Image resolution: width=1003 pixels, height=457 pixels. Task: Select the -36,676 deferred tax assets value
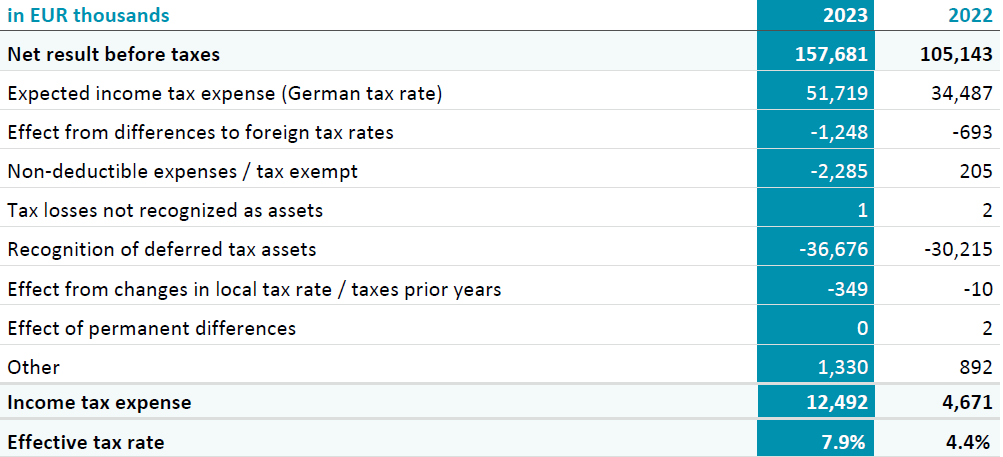tap(833, 249)
